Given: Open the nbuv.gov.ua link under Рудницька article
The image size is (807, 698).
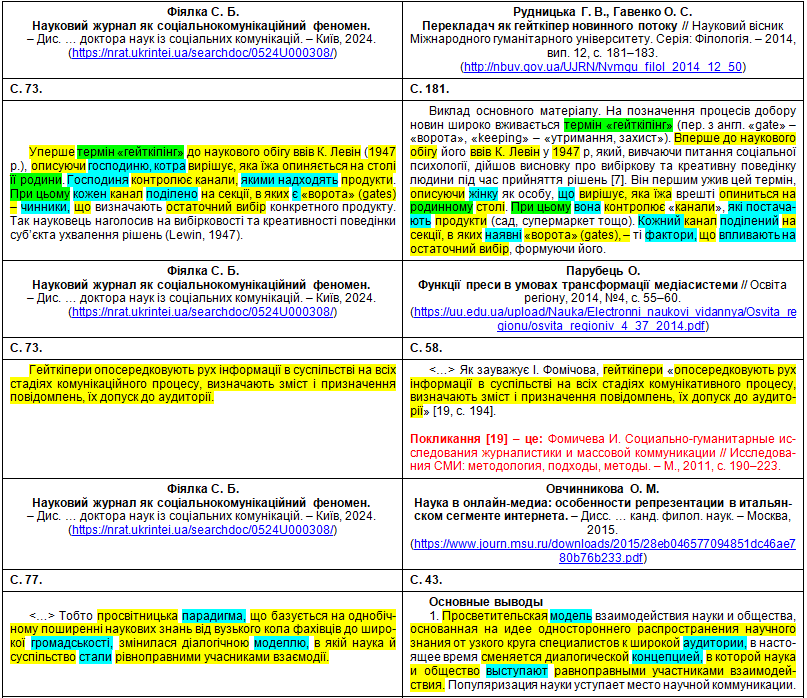Looking at the screenshot, I should [602, 67].
